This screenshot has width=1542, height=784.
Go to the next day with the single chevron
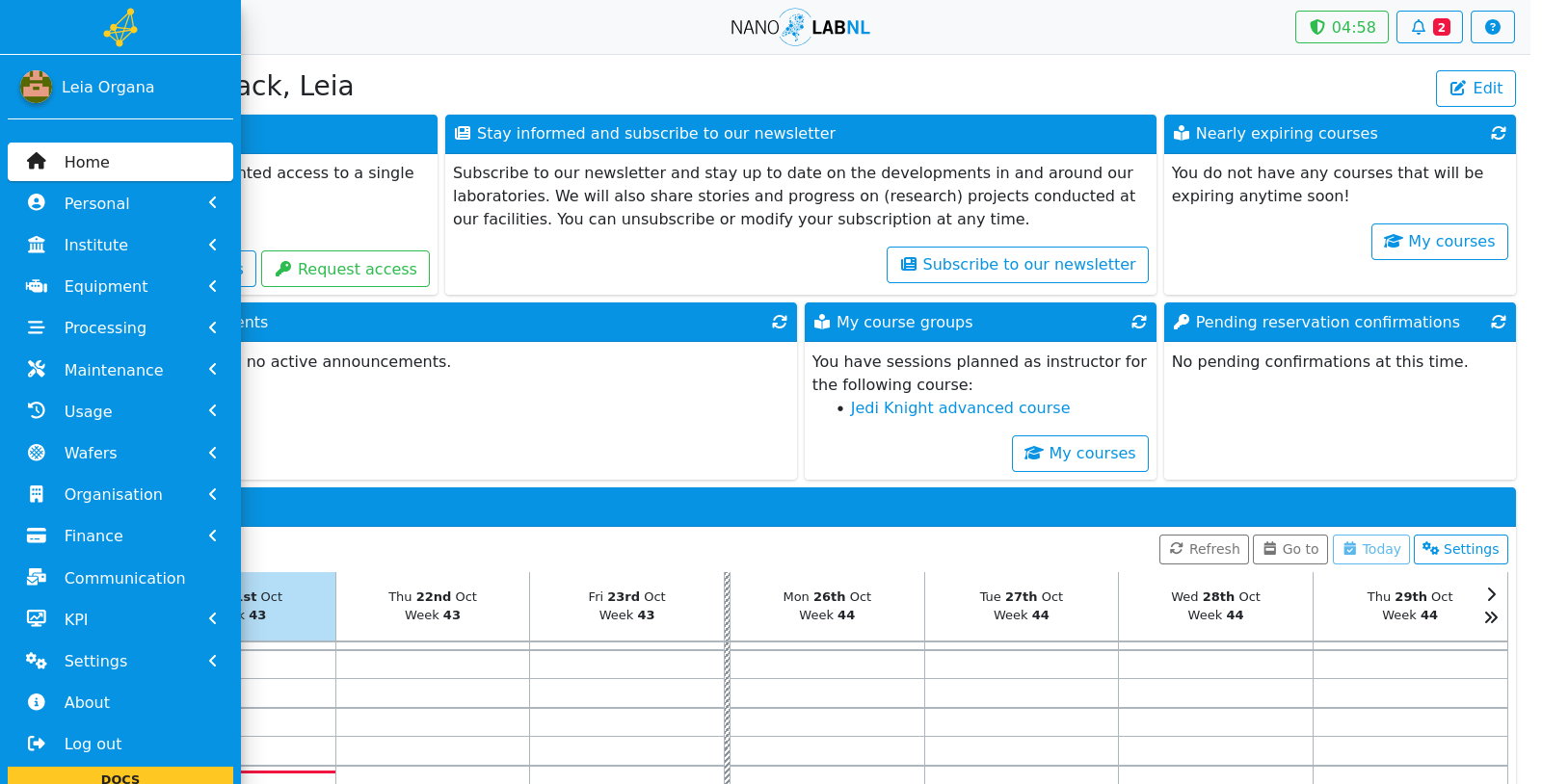coord(1491,594)
